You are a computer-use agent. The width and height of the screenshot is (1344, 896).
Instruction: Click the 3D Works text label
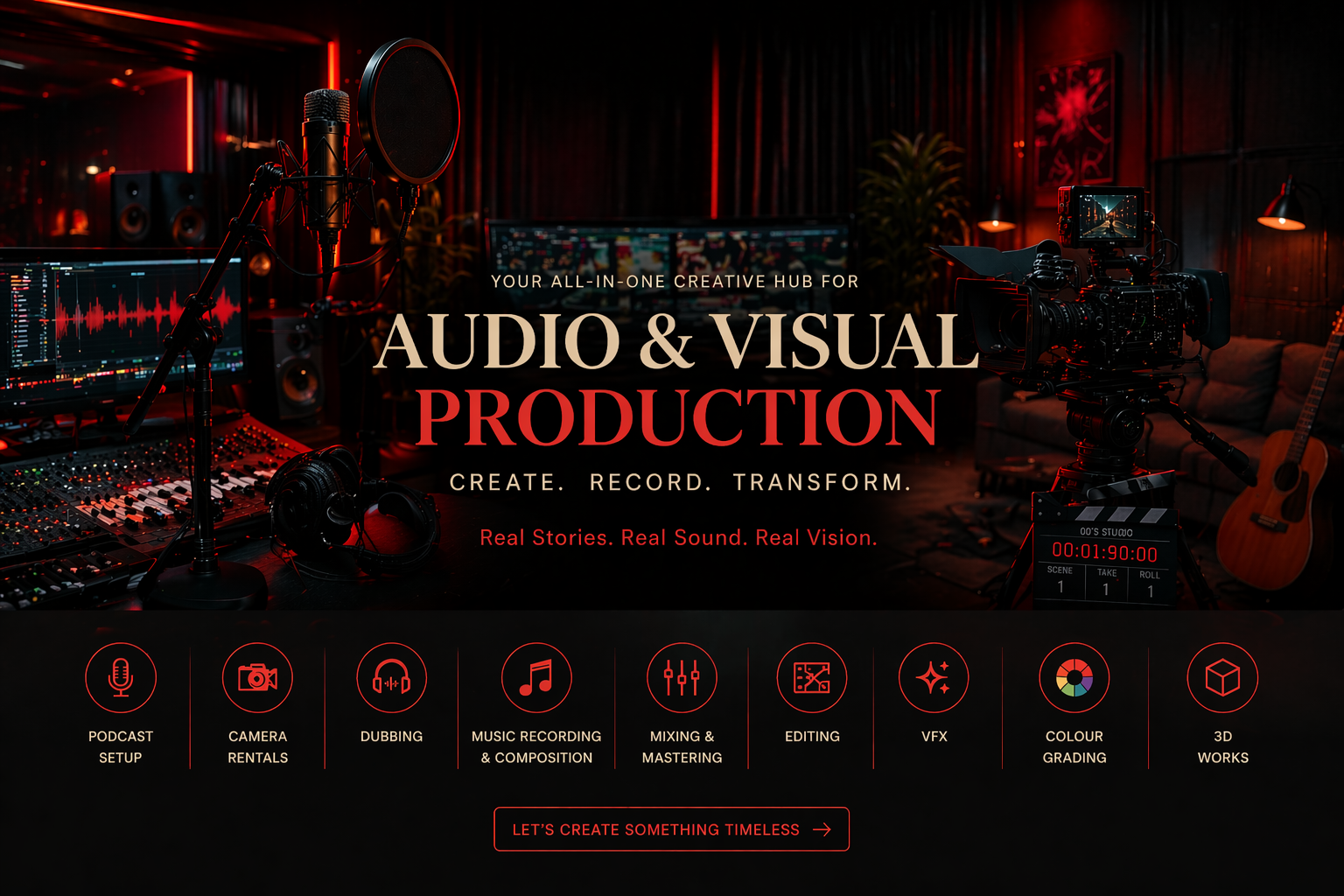tap(1222, 747)
